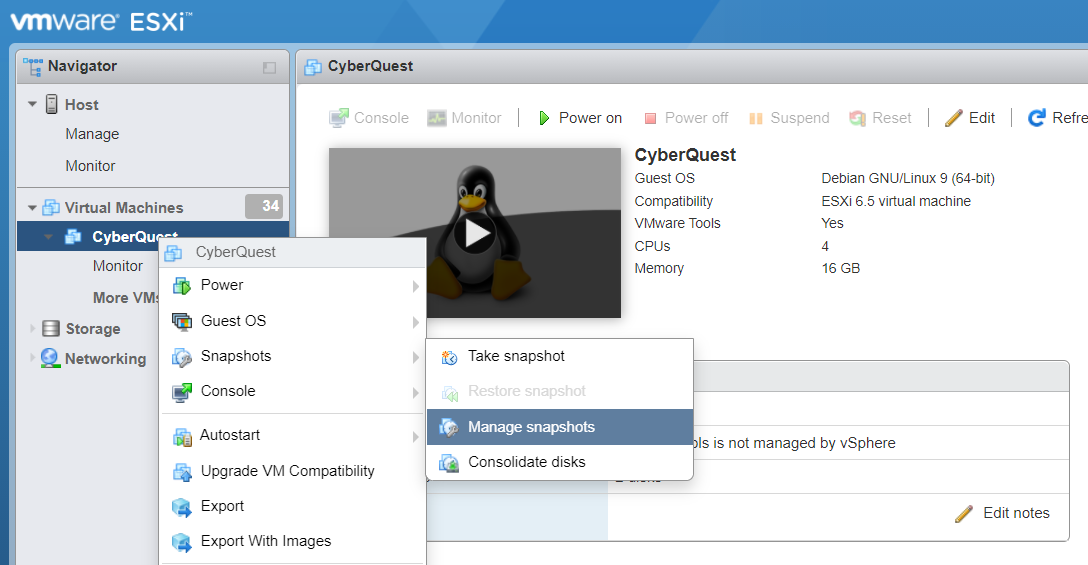
Task: Select Upgrade VM Compatibility menu entry
Action: coord(293,471)
